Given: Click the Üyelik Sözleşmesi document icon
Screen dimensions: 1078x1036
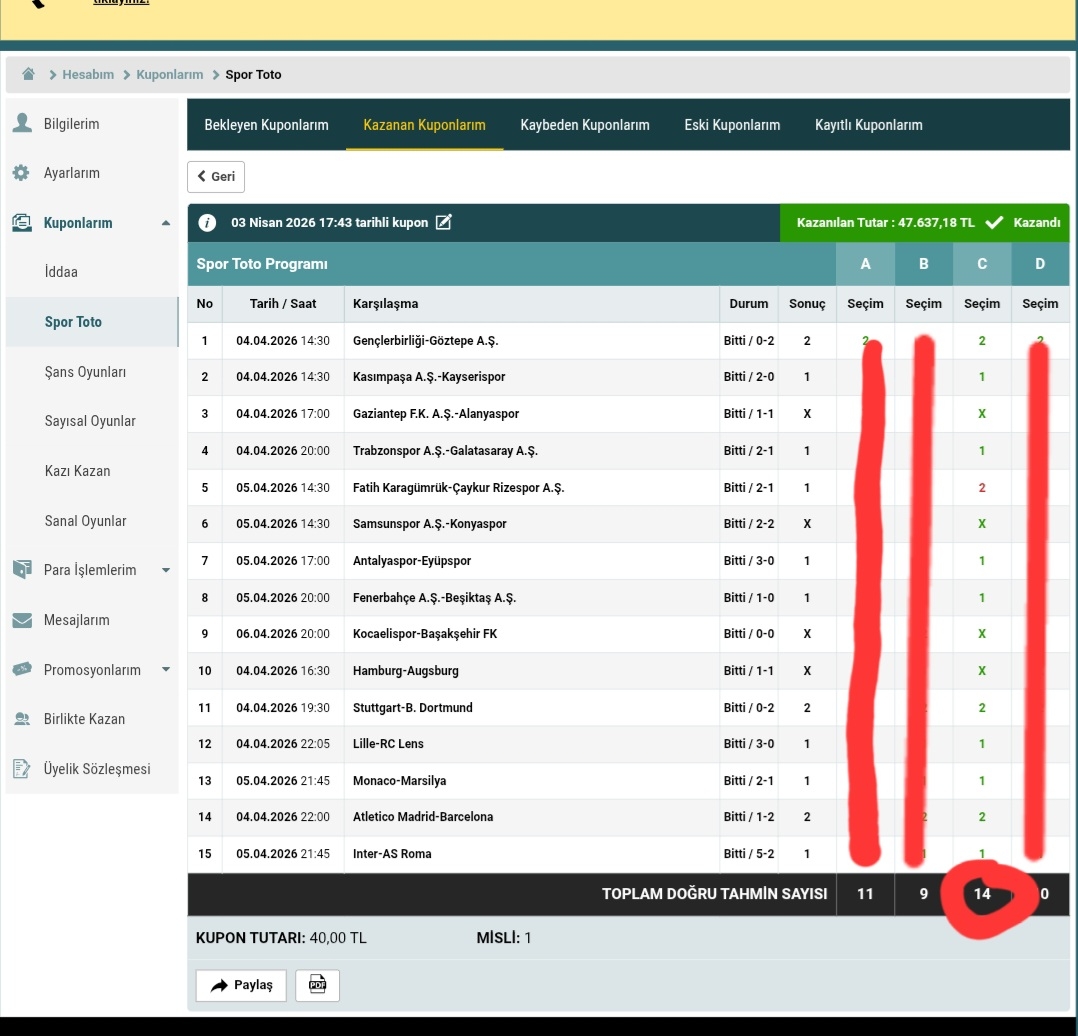Looking at the screenshot, I should click(x=21, y=769).
